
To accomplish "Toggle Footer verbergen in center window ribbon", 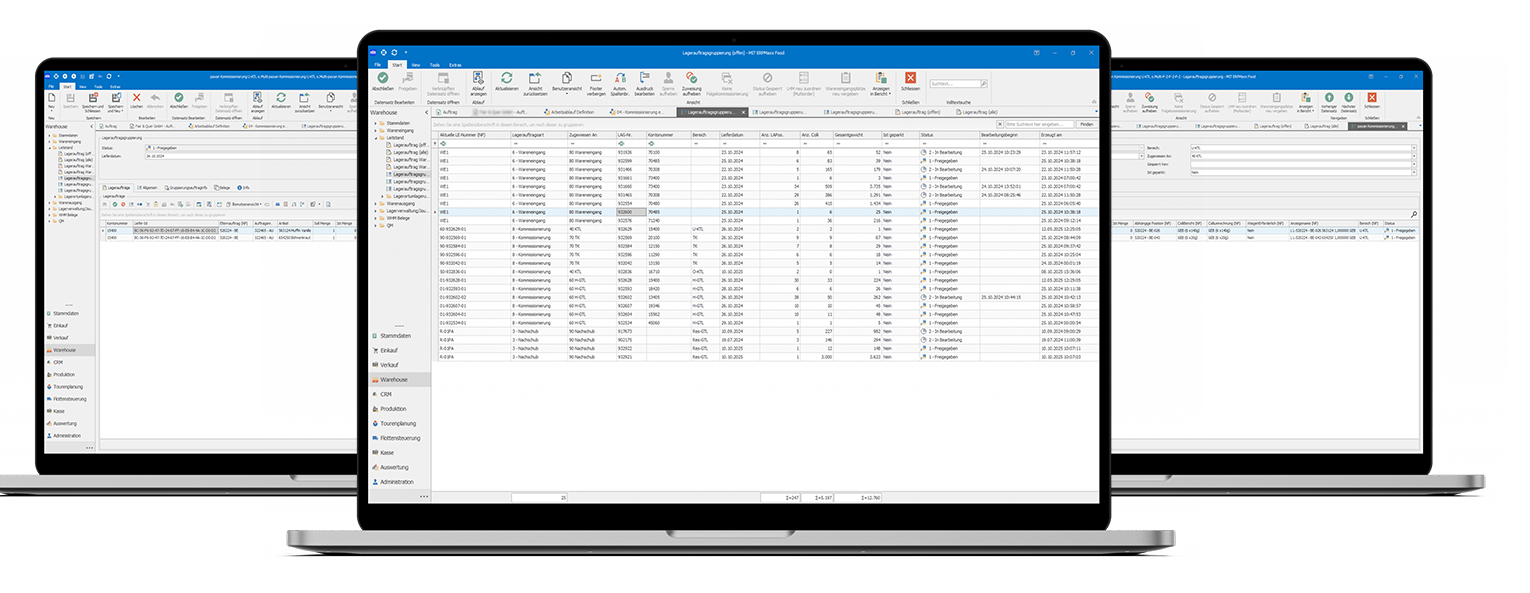I will pyautogui.click(x=596, y=80).
